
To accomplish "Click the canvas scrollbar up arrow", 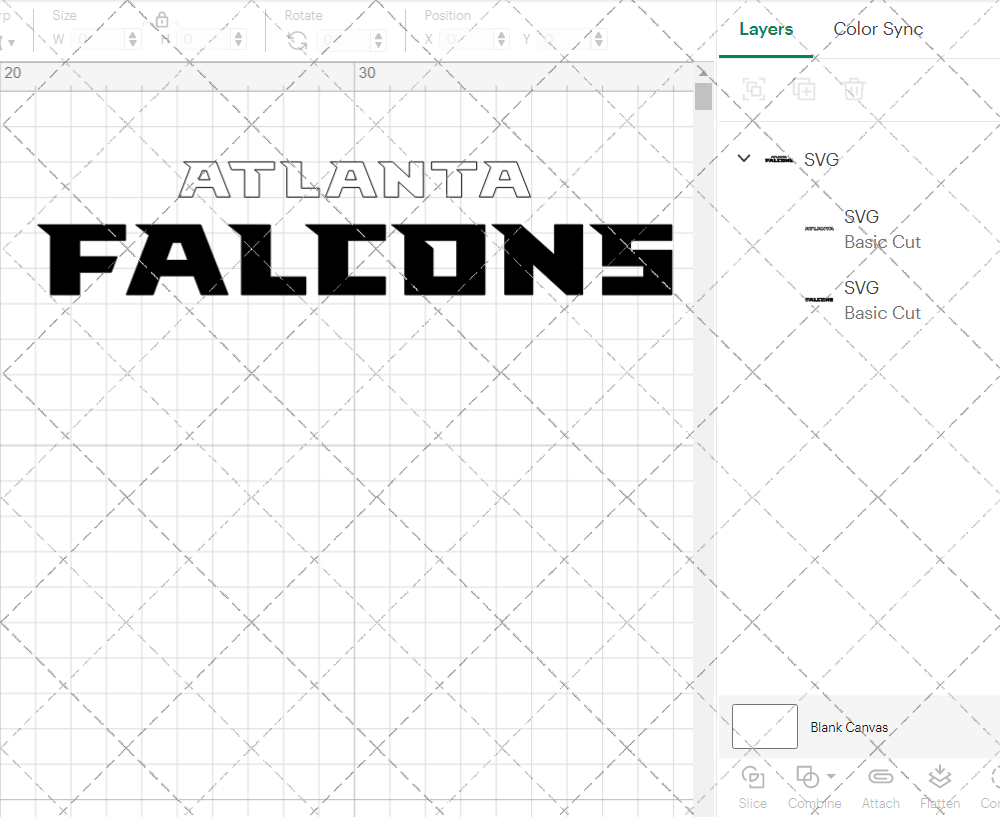I will pyautogui.click(x=703, y=71).
